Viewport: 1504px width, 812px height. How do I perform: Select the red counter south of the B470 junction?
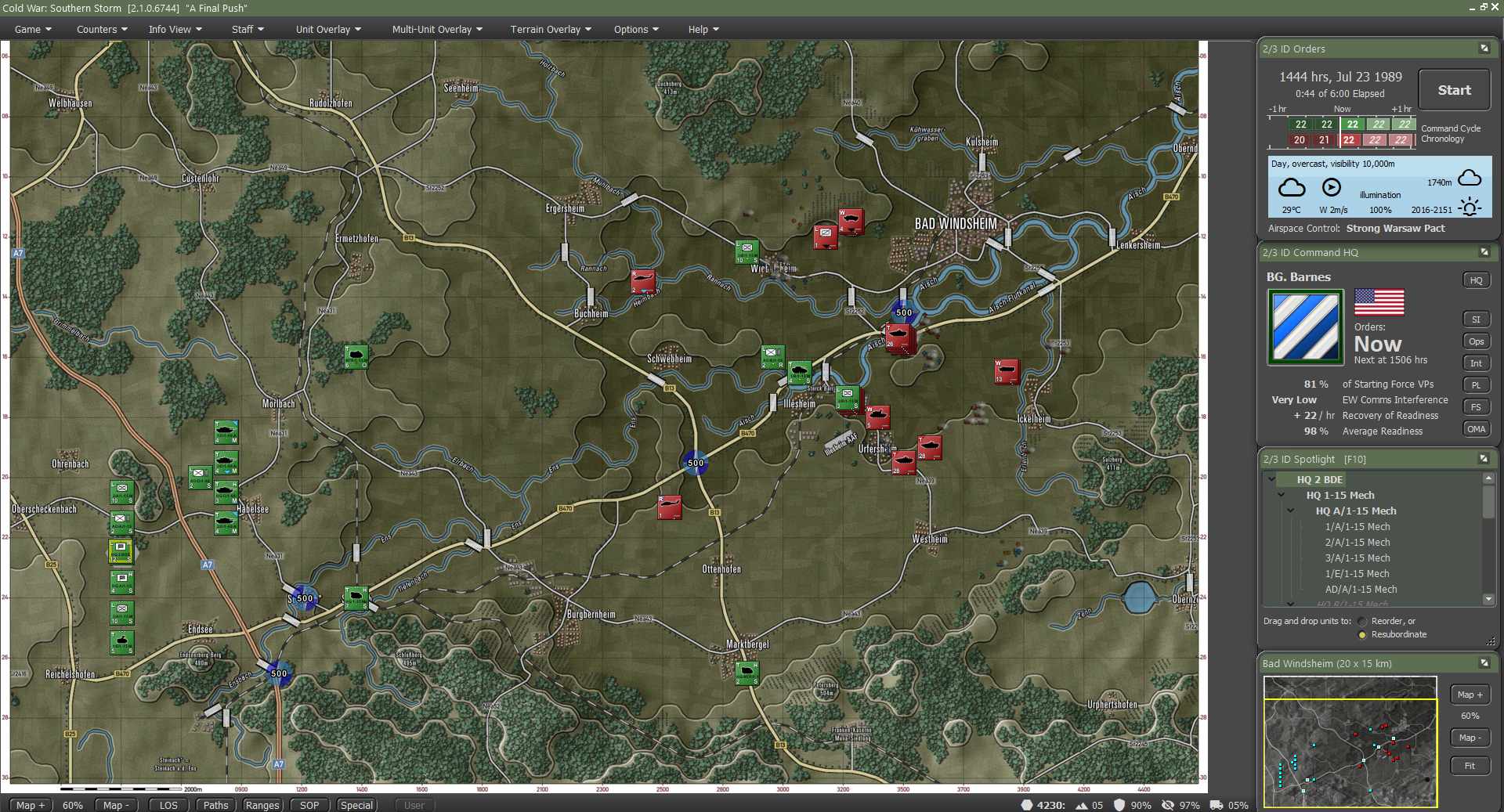point(669,507)
